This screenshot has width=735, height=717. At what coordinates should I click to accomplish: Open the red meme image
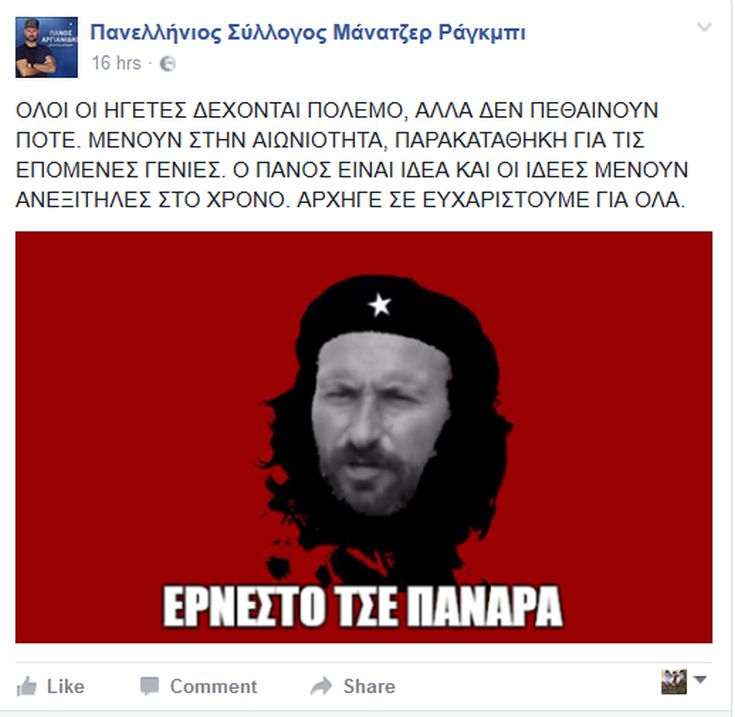click(x=364, y=437)
